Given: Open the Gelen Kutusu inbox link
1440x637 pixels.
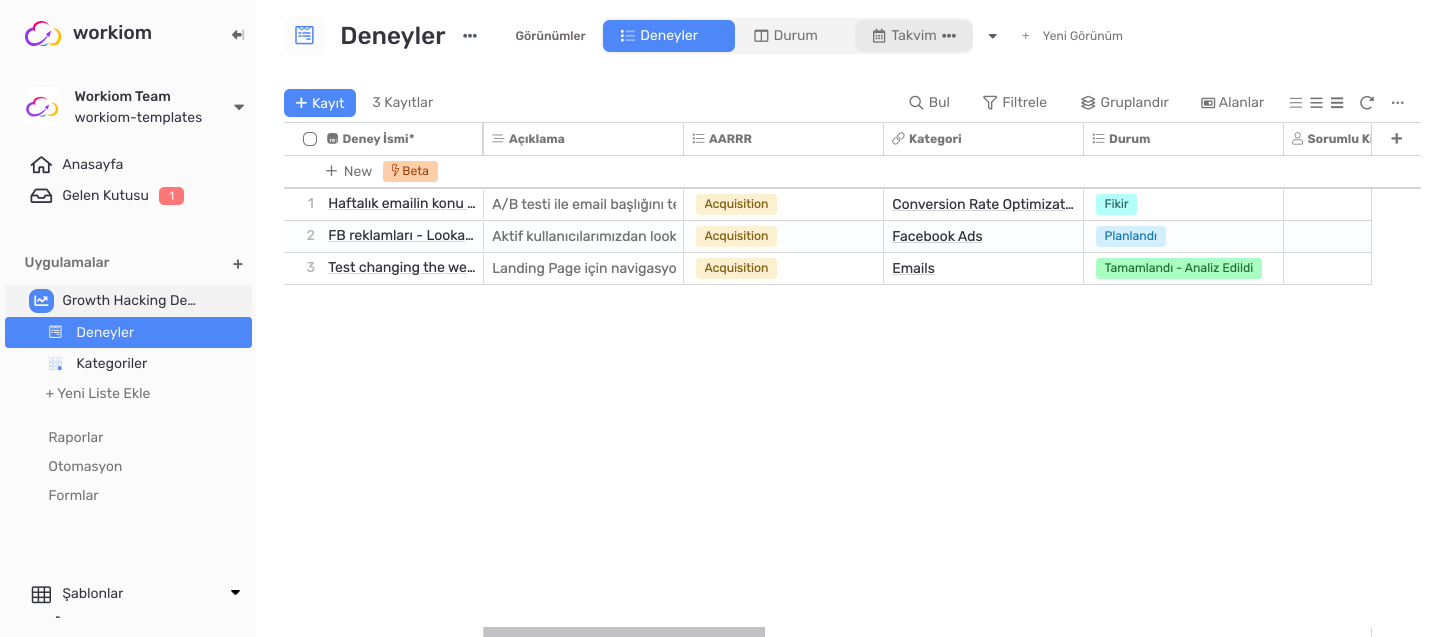Looking at the screenshot, I should [x=105, y=195].
